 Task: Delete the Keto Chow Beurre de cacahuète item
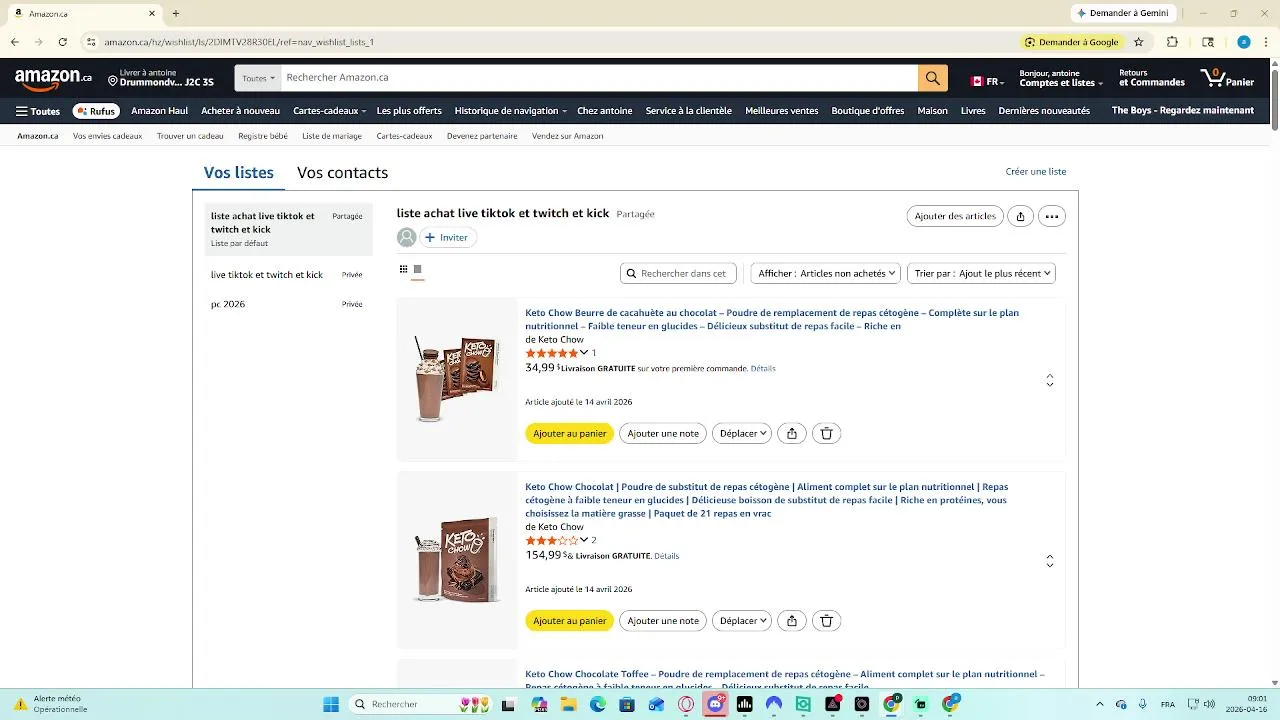[826, 433]
